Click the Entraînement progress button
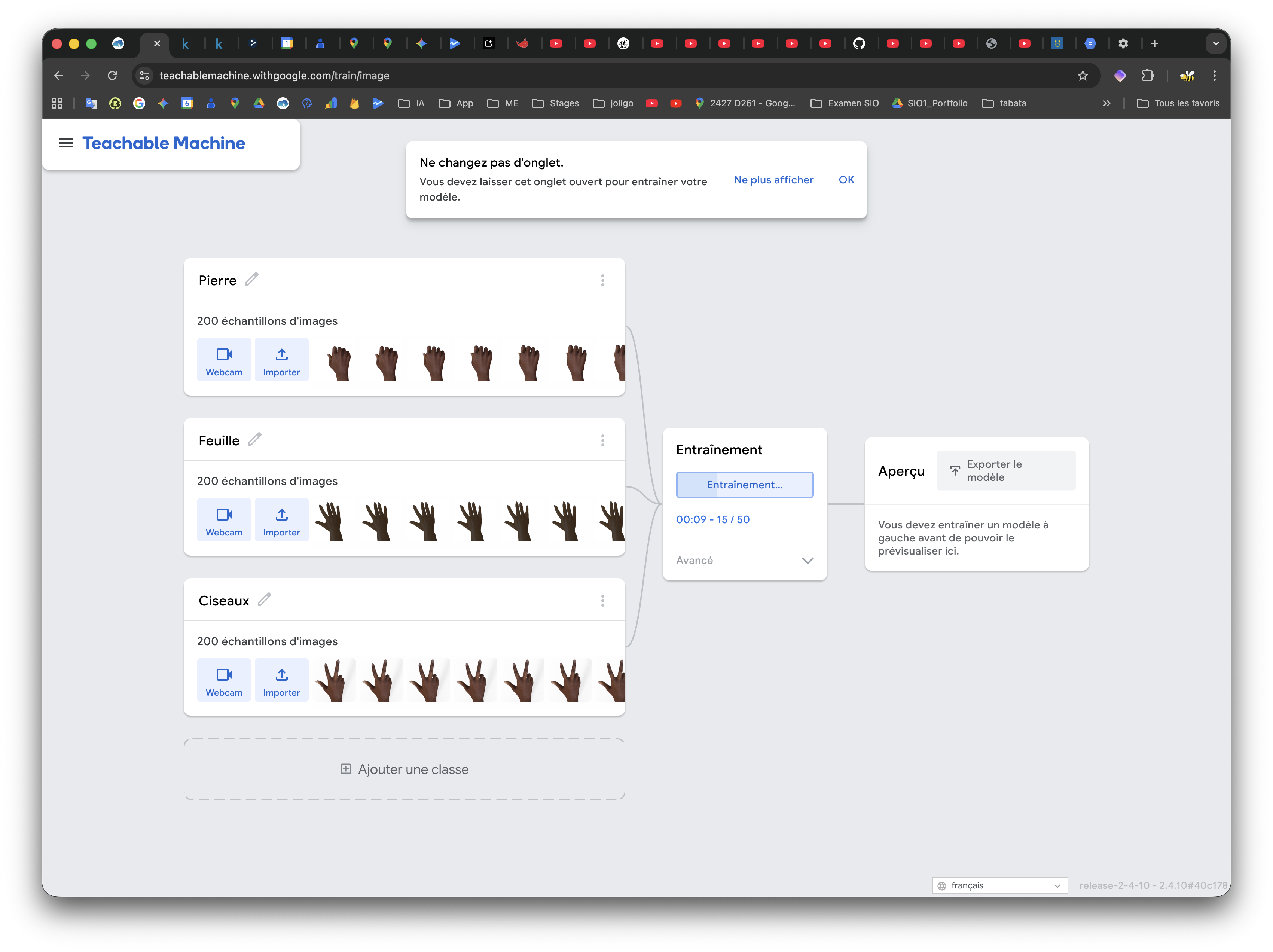1273x952 pixels. coord(744,485)
